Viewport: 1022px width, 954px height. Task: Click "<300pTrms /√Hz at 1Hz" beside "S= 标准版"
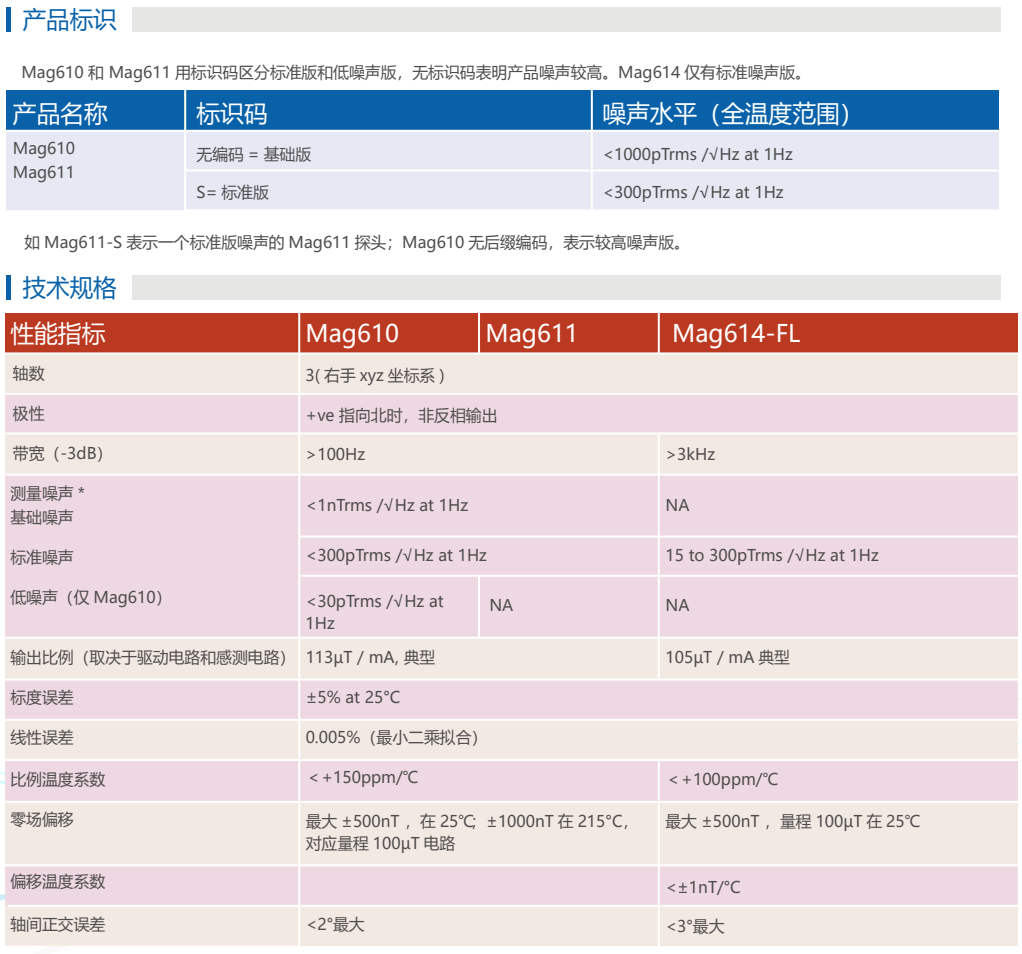pyautogui.click(x=694, y=193)
